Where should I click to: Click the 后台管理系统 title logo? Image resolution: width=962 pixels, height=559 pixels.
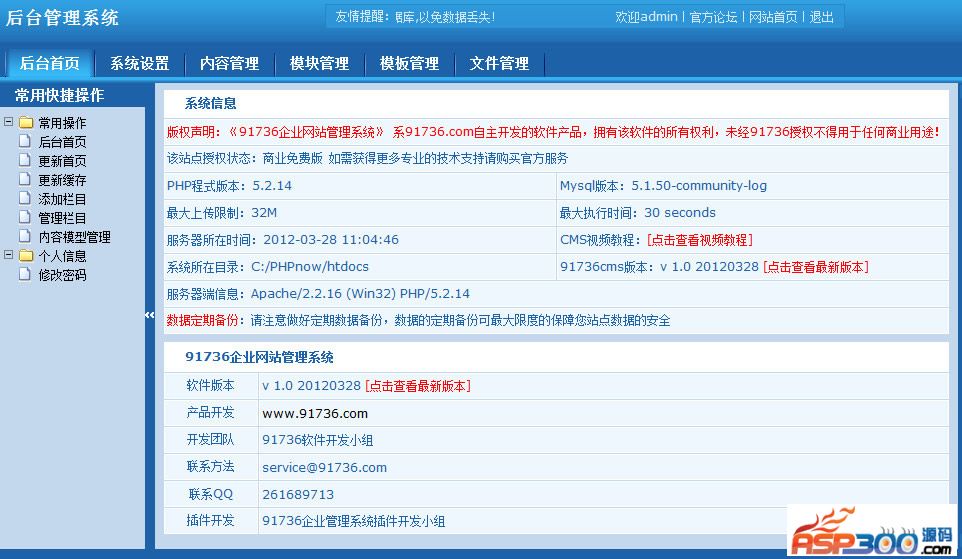click(x=62, y=17)
